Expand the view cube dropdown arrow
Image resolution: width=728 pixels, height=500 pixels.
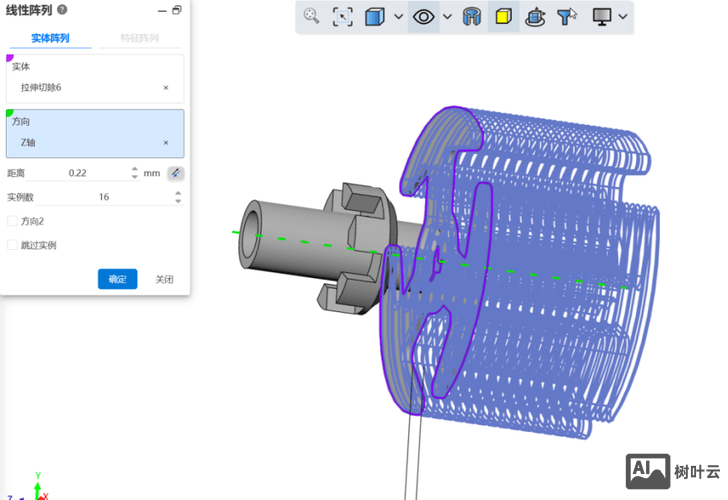click(398, 17)
